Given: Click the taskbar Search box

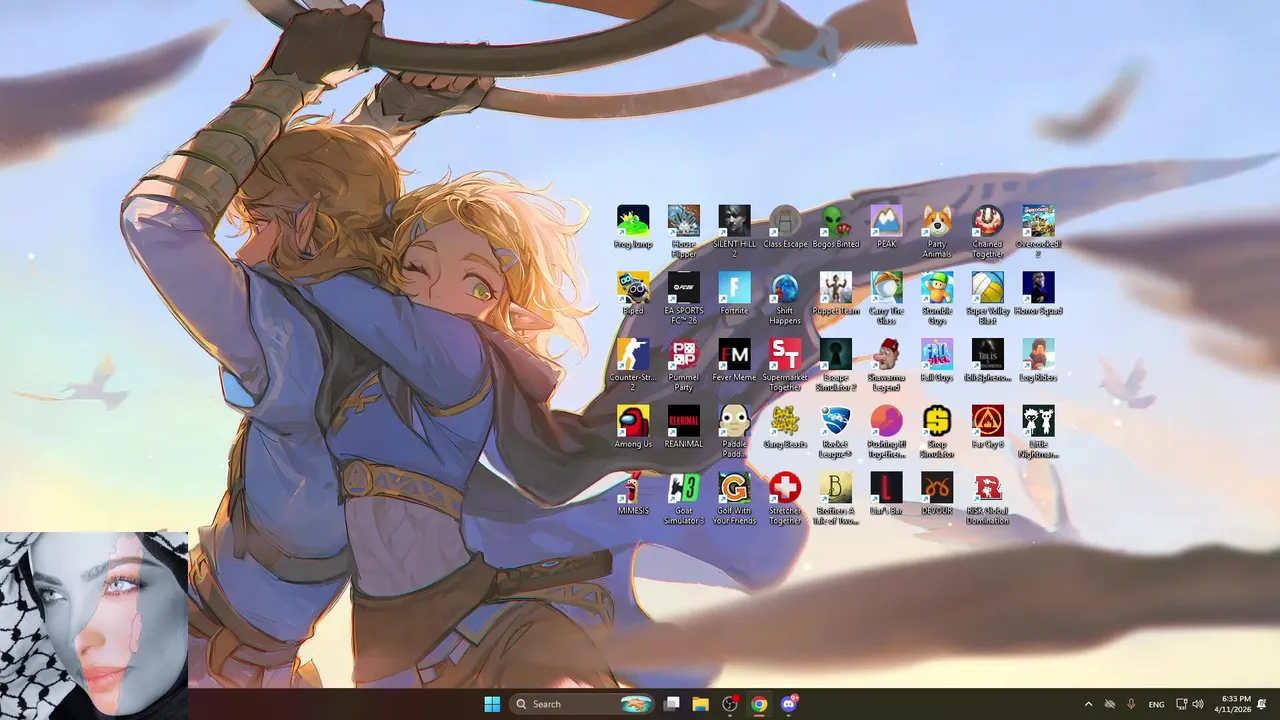Looking at the screenshot, I should coord(582,704).
